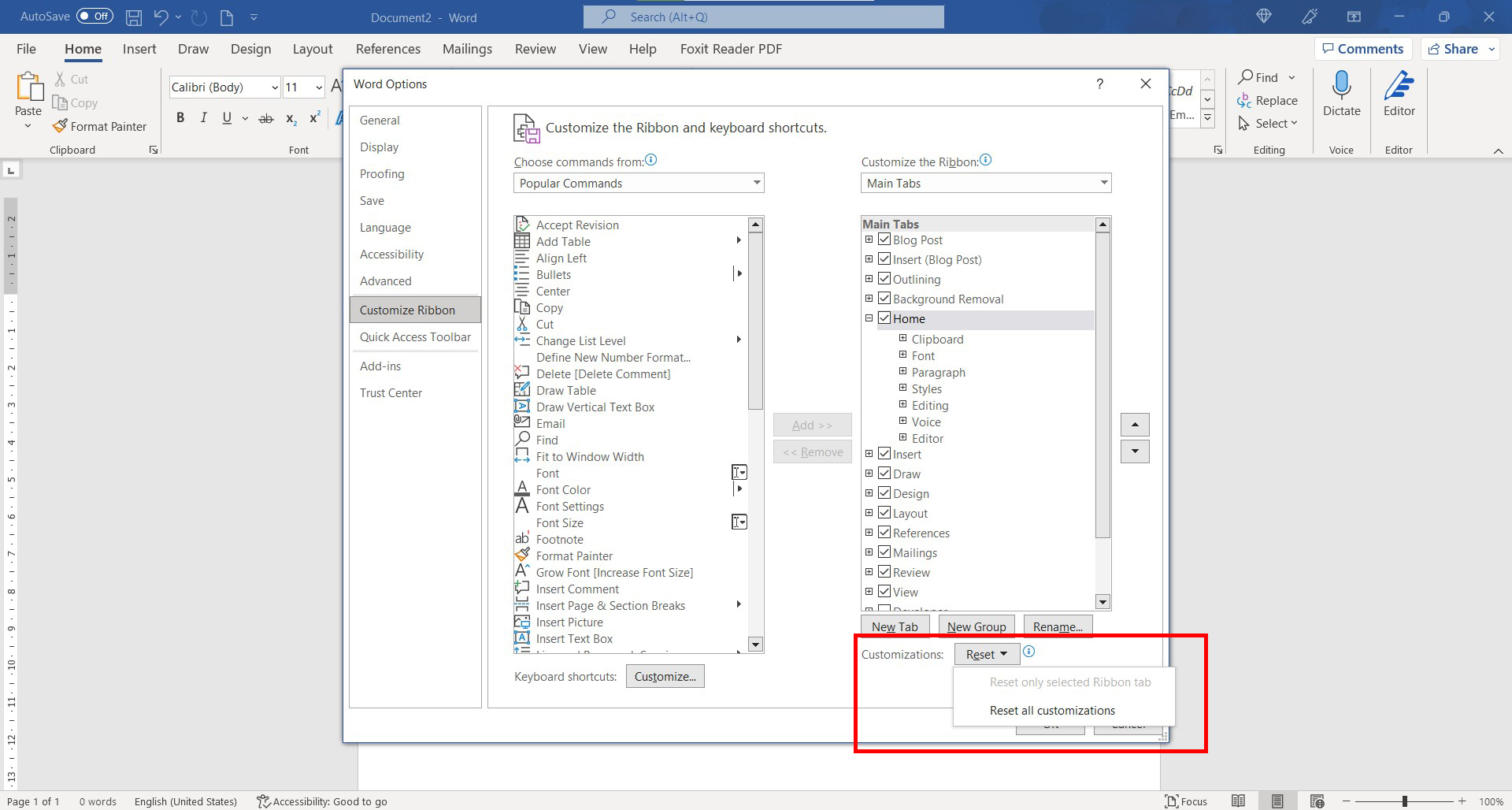Save the document using the title bar icon
Viewport: 1512px width, 810px height.
click(x=134, y=17)
